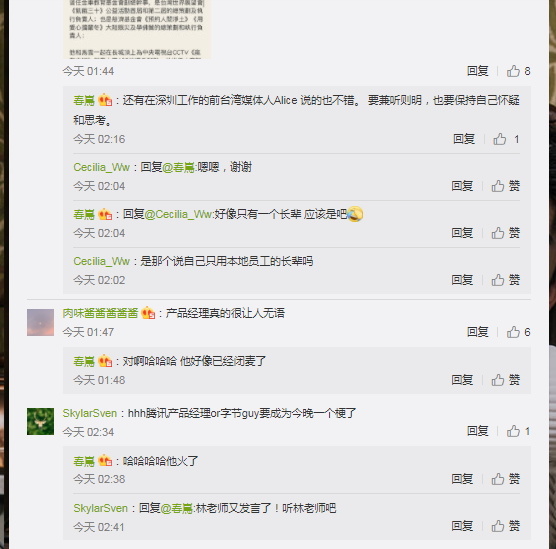556x549 pixels.
Task: Open 肉味酱酱酱酱酱's avatar picture
Action: point(40,322)
